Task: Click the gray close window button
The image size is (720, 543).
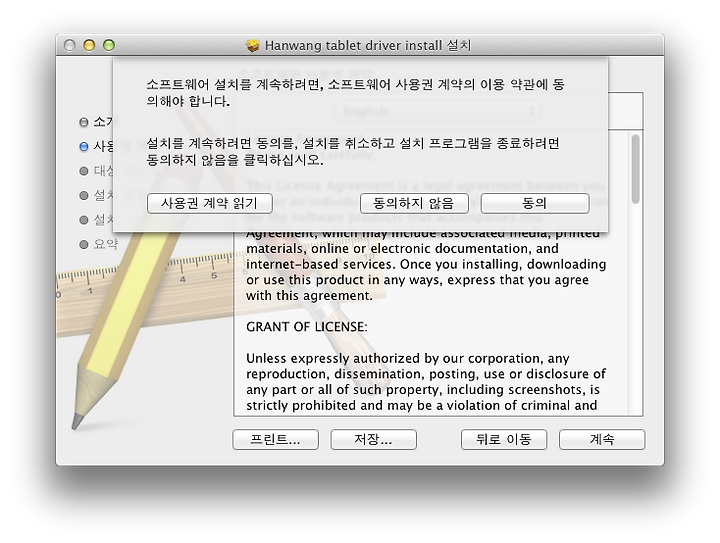Action: coord(69,45)
